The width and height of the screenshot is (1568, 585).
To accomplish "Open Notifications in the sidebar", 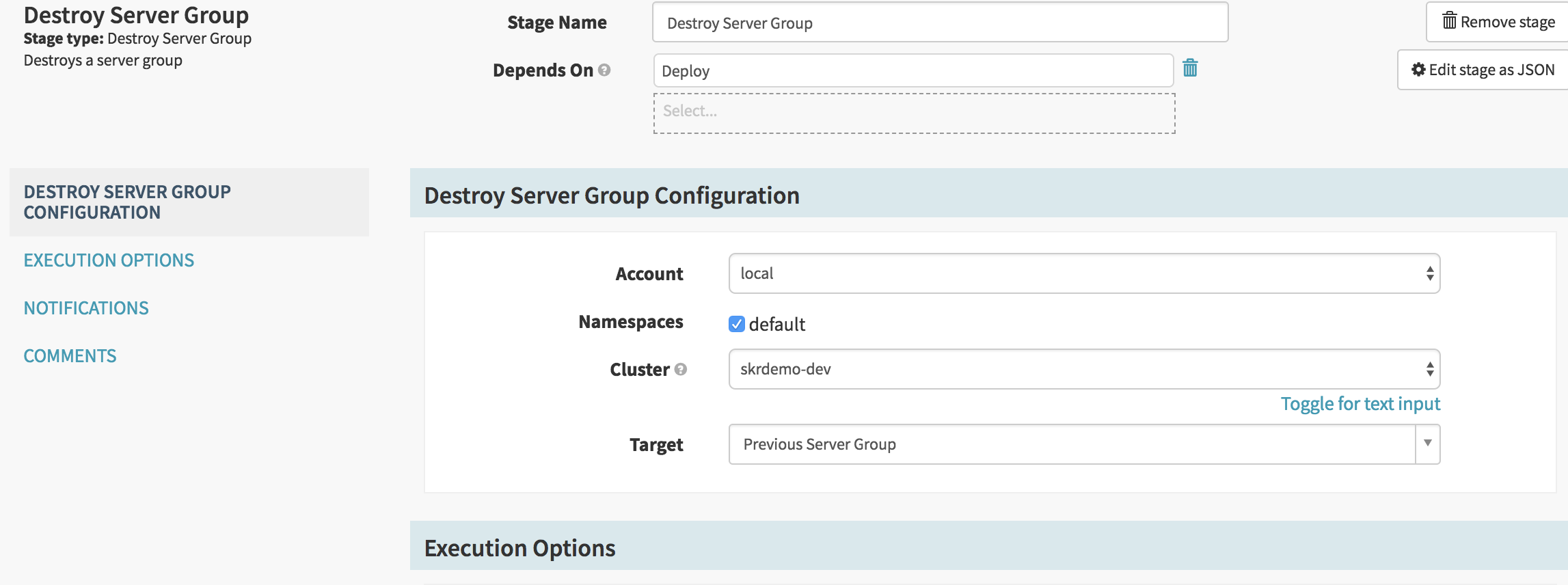I will tap(86, 308).
